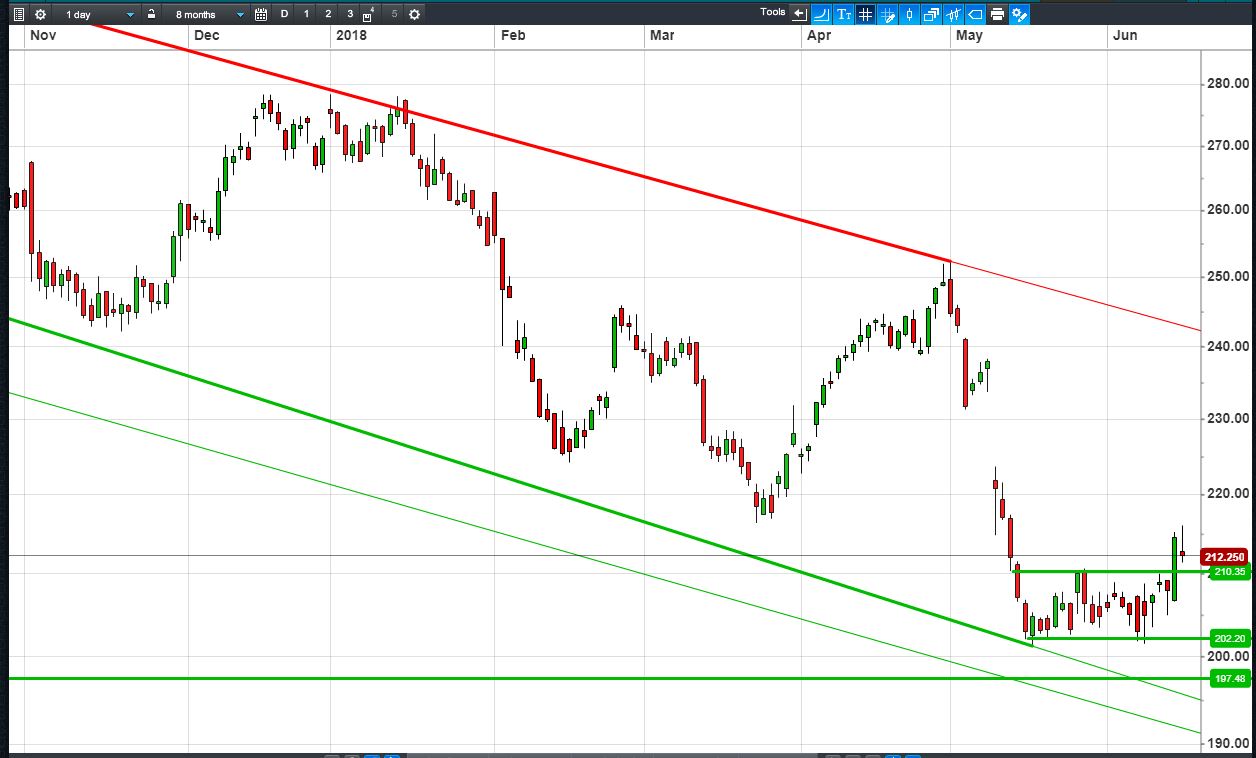Click the Tools label

[x=773, y=12]
